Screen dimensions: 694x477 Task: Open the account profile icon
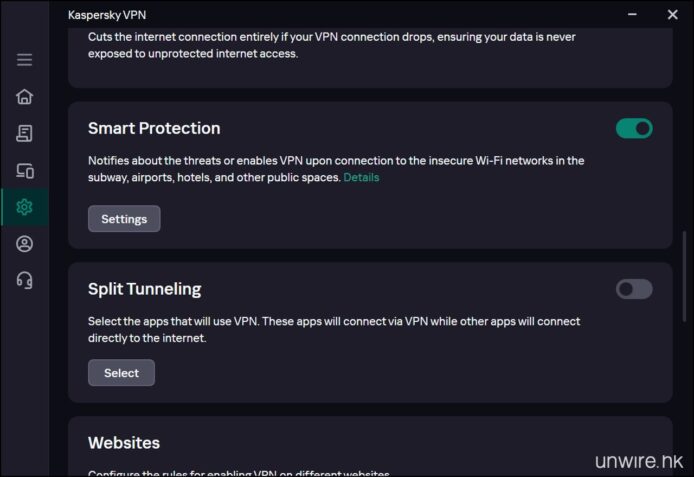click(x=24, y=244)
